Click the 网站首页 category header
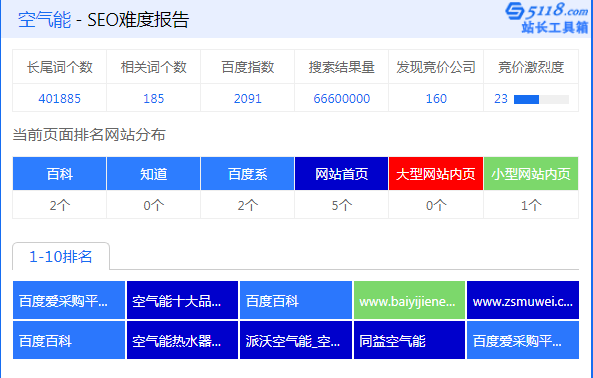 click(342, 174)
